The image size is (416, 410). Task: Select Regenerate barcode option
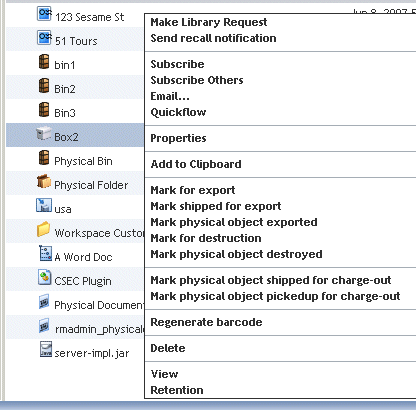[206, 322]
